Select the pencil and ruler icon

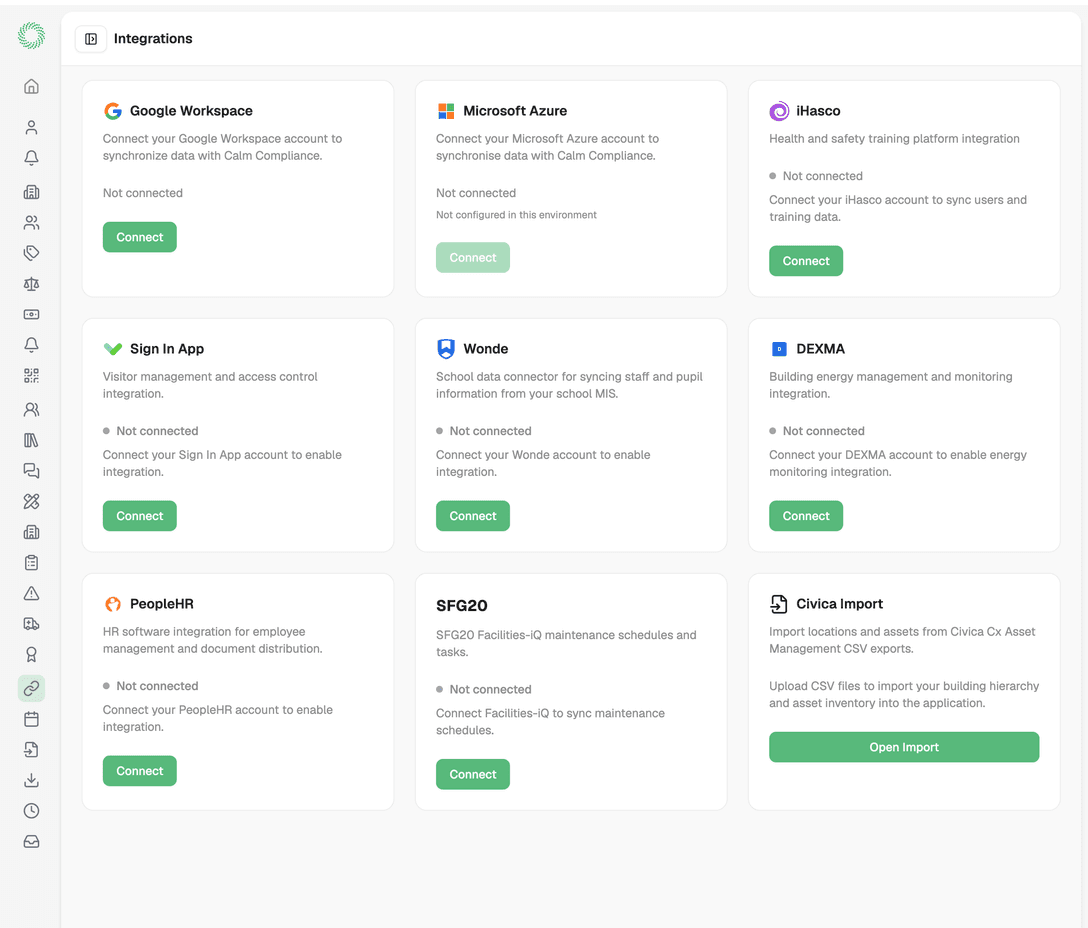(x=31, y=501)
